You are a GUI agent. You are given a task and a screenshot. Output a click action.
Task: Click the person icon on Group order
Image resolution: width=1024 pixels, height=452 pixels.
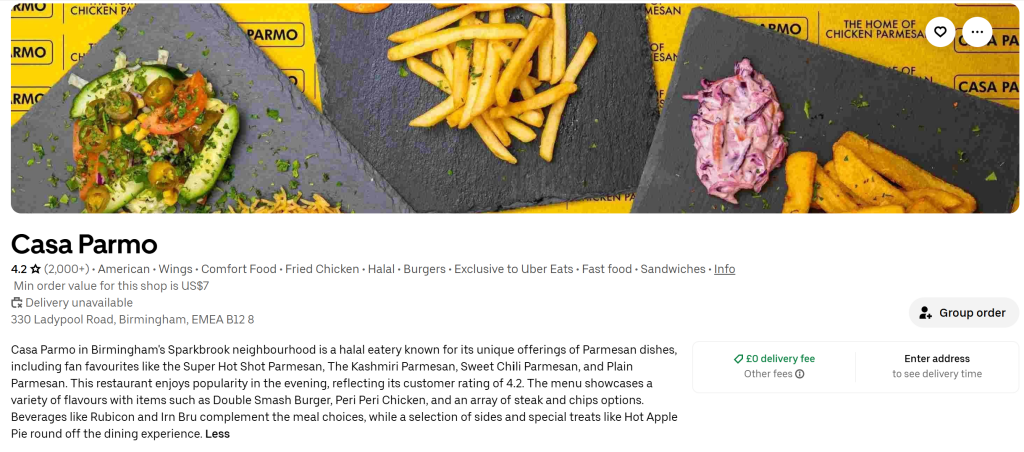click(926, 313)
